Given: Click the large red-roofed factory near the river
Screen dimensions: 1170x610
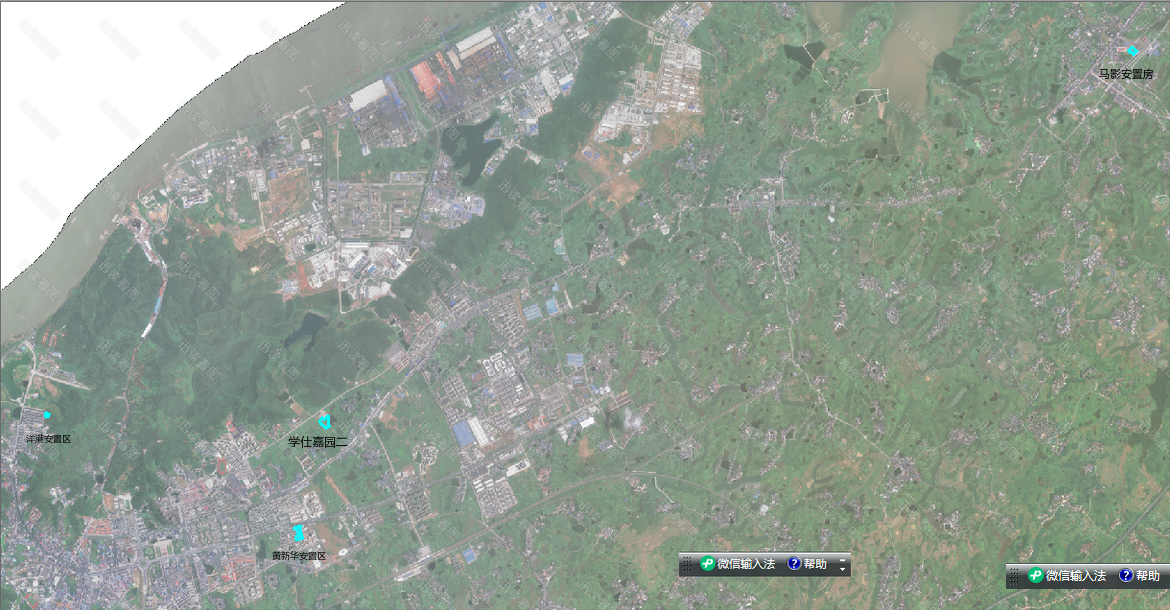Looking at the screenshot, I should point(427,80).
